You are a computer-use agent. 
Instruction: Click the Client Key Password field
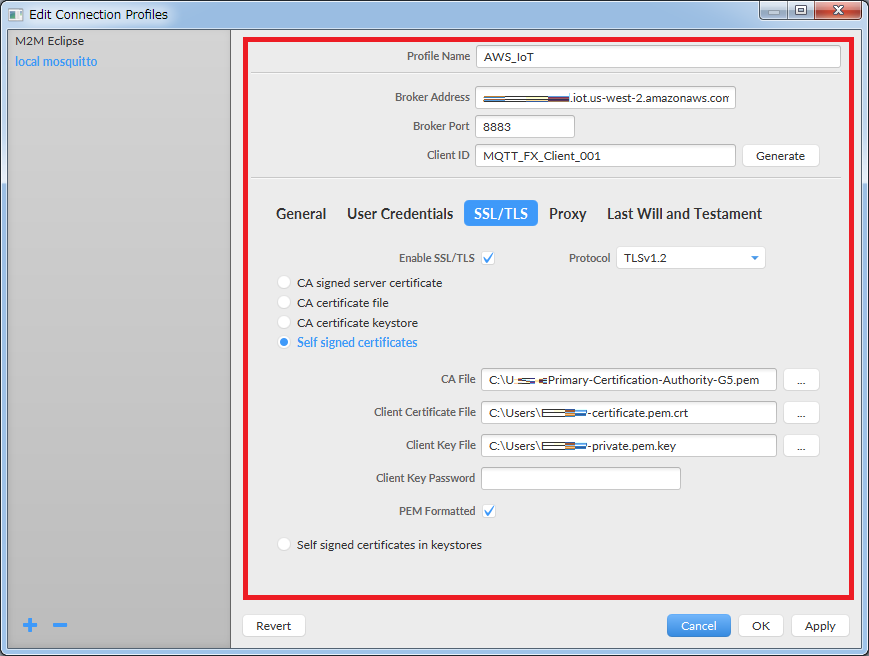580,478
